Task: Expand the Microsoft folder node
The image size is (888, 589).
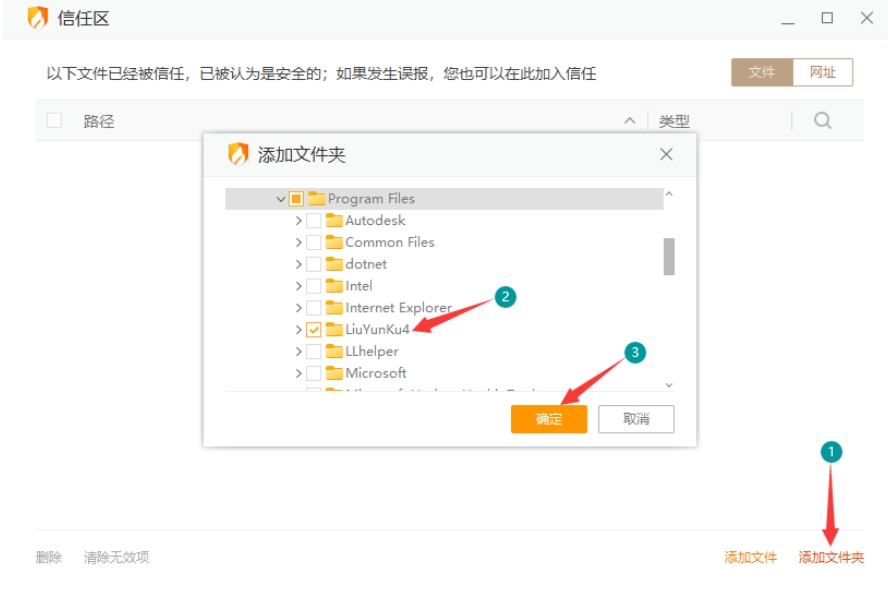Action: (298, 373)
